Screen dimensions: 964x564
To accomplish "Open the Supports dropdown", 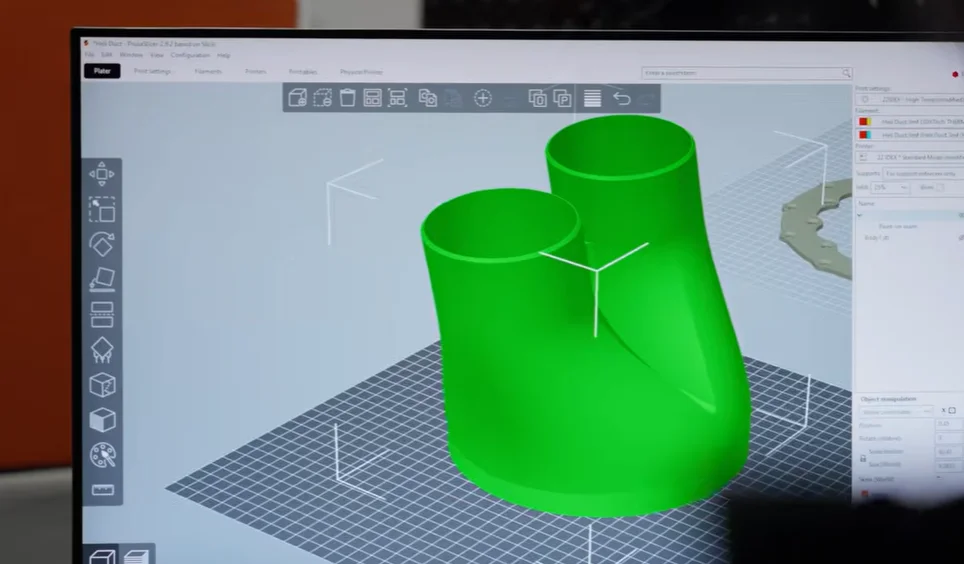I will [x=920, y=173].
